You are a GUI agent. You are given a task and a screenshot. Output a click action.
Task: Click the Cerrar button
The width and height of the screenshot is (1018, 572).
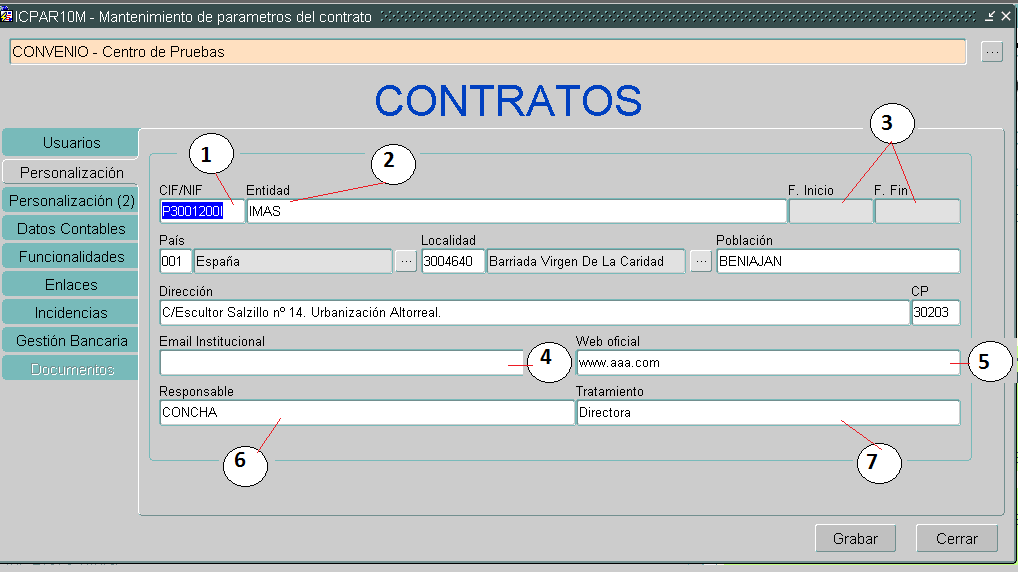pyautogui.click(x=956, y=538)
